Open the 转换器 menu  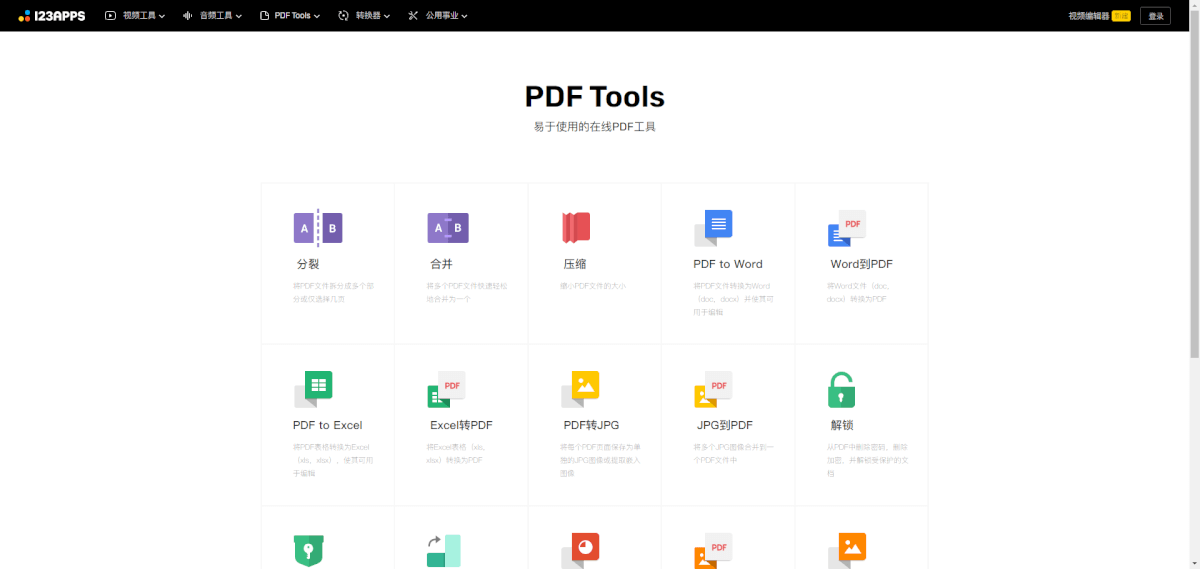tap(364, 16)
